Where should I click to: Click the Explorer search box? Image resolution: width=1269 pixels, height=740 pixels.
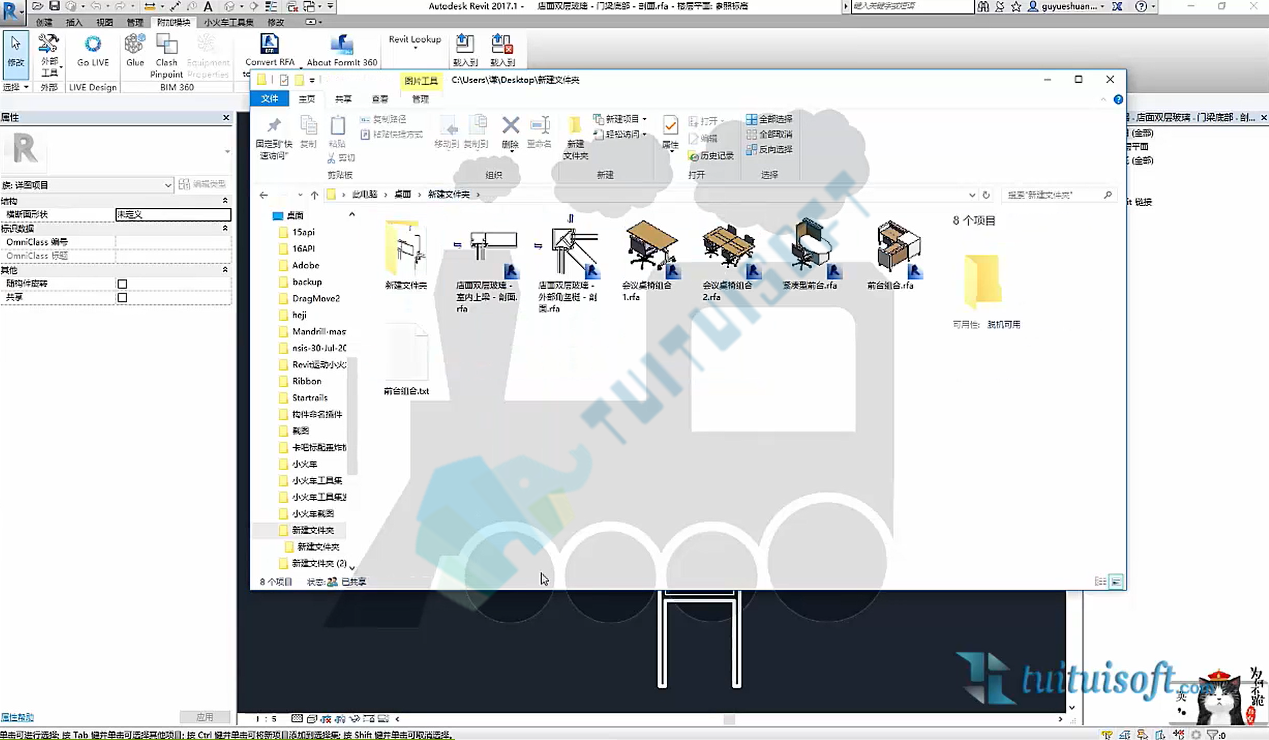click(x=1059, y=195)
